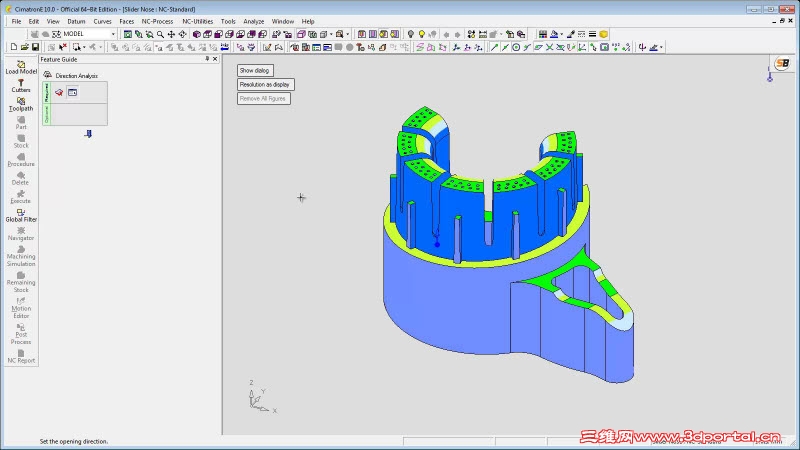
Task: Click the circle with center point icon
Action: click(x=516, y=47)
